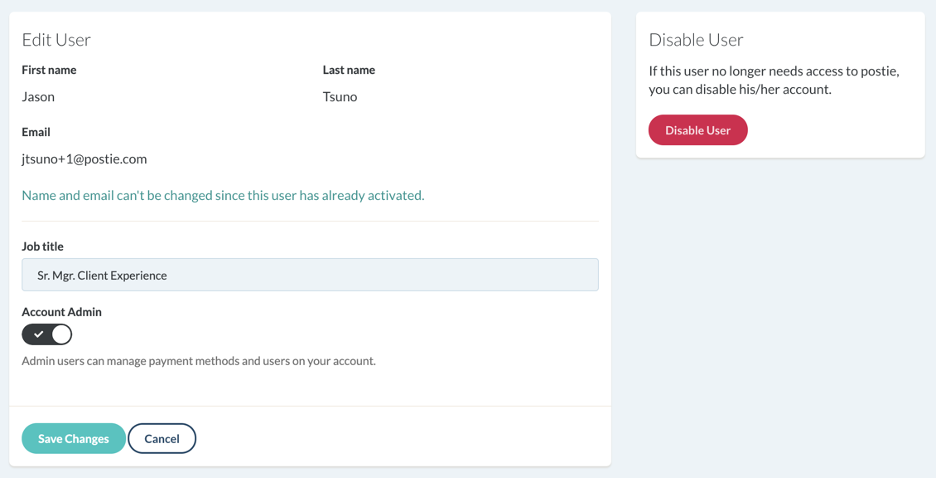Click the disable account explanation paragraph
The image size is (936, 478).
774,80
